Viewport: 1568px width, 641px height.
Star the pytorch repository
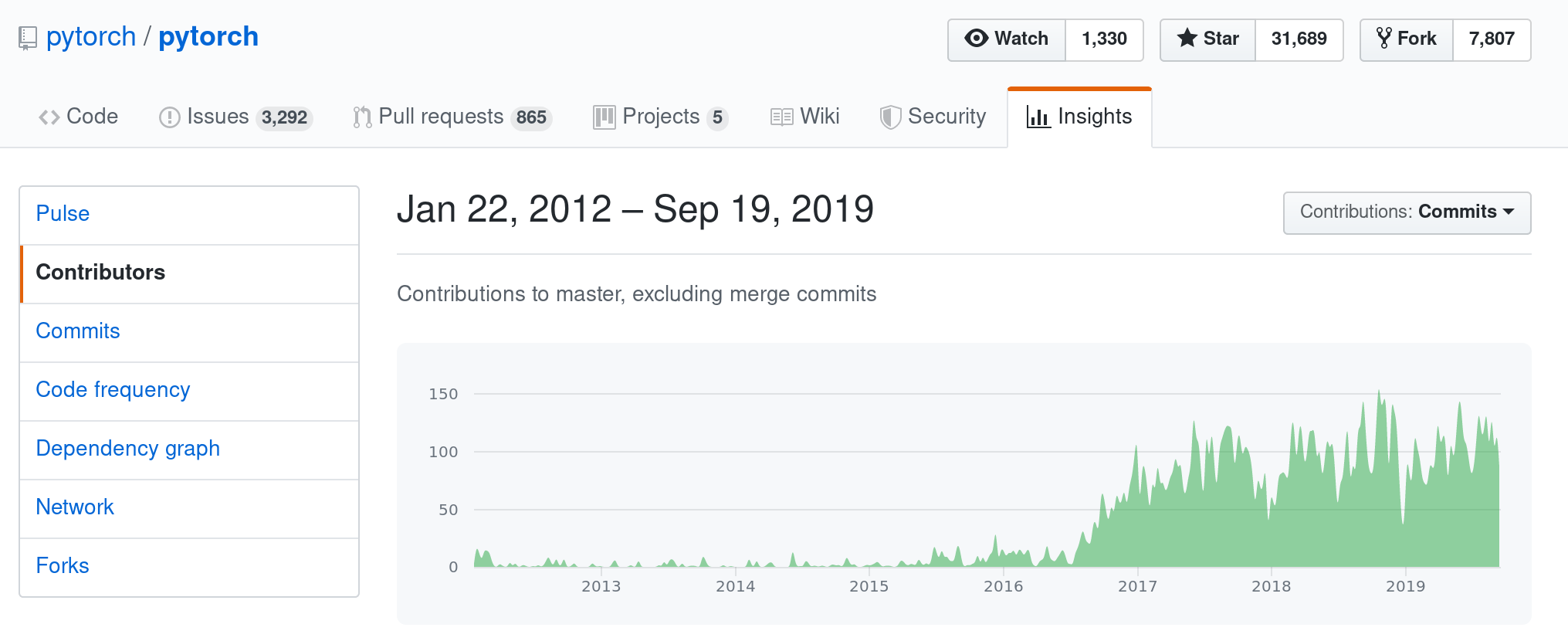[x=1208, y=39]
